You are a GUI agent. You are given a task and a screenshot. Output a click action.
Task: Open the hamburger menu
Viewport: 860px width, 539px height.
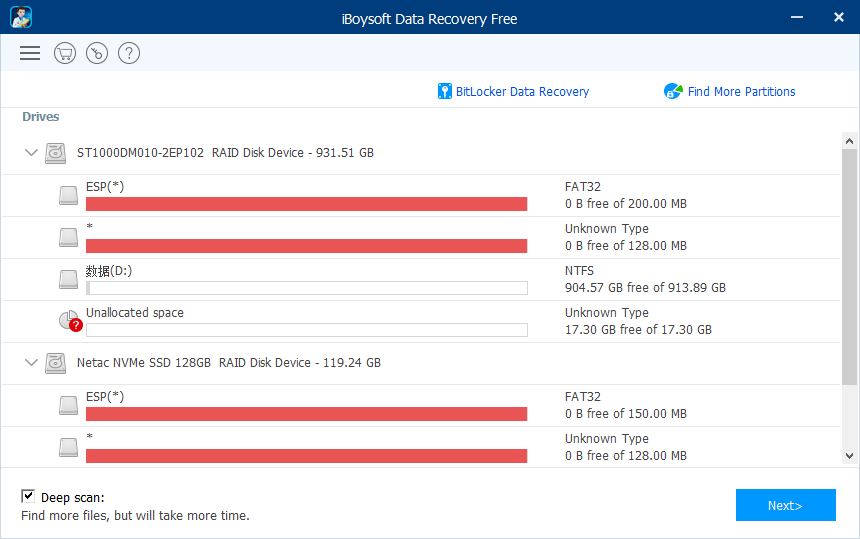[30, 54]
